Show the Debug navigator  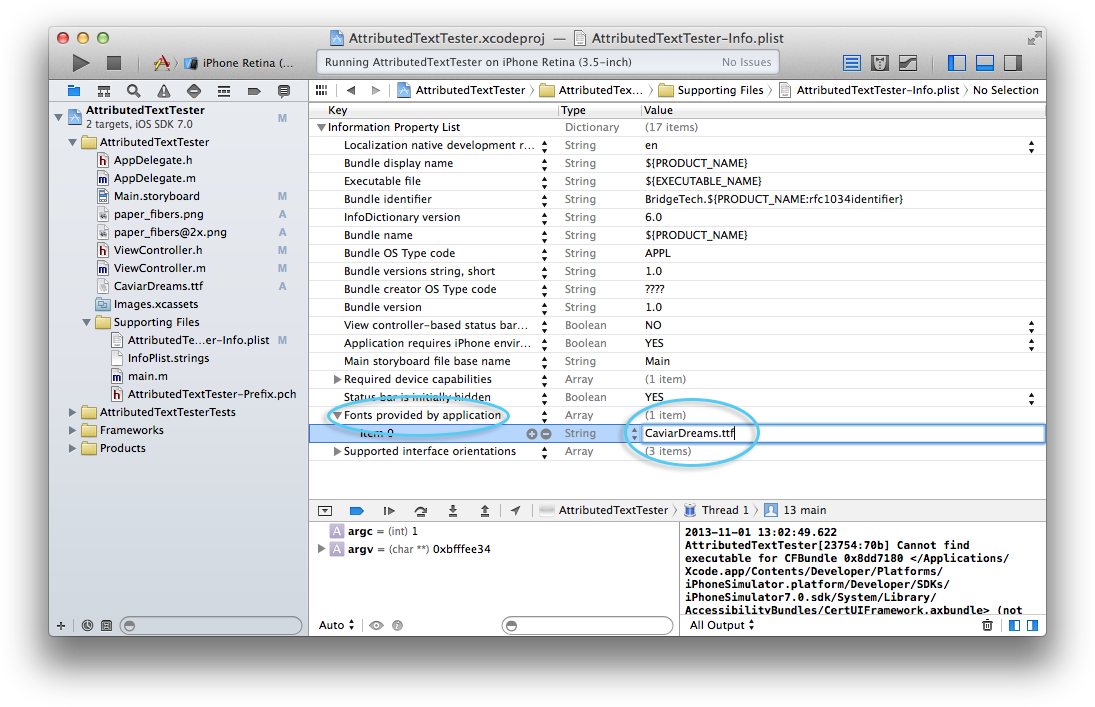pos(223,91)
